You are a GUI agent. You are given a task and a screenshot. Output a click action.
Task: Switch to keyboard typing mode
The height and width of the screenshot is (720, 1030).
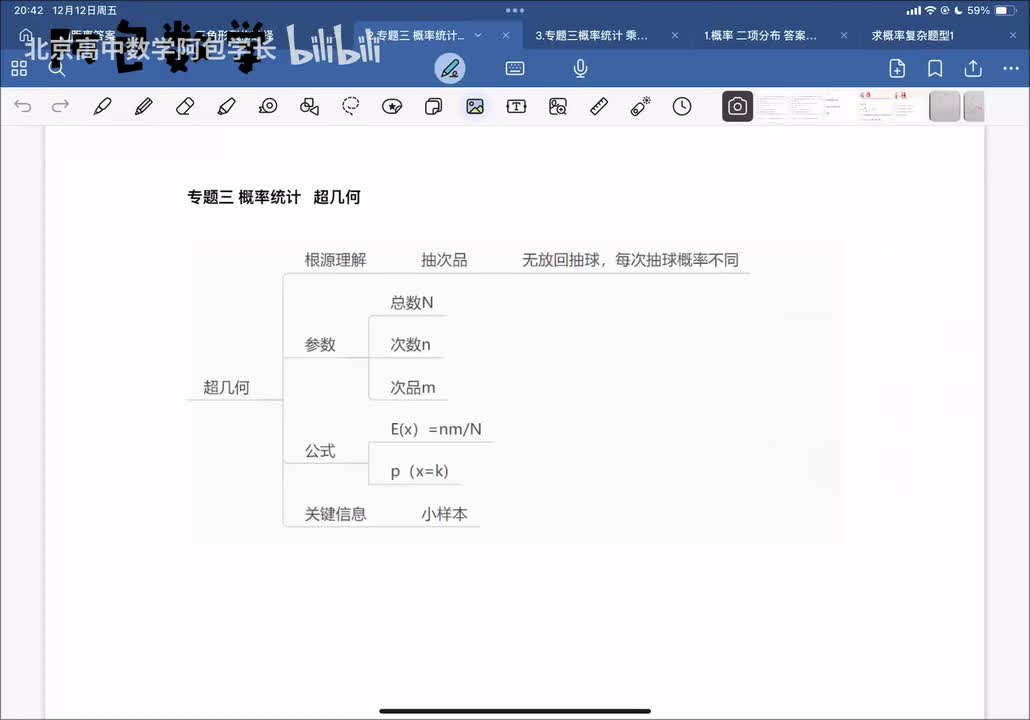tap(515, 68)
